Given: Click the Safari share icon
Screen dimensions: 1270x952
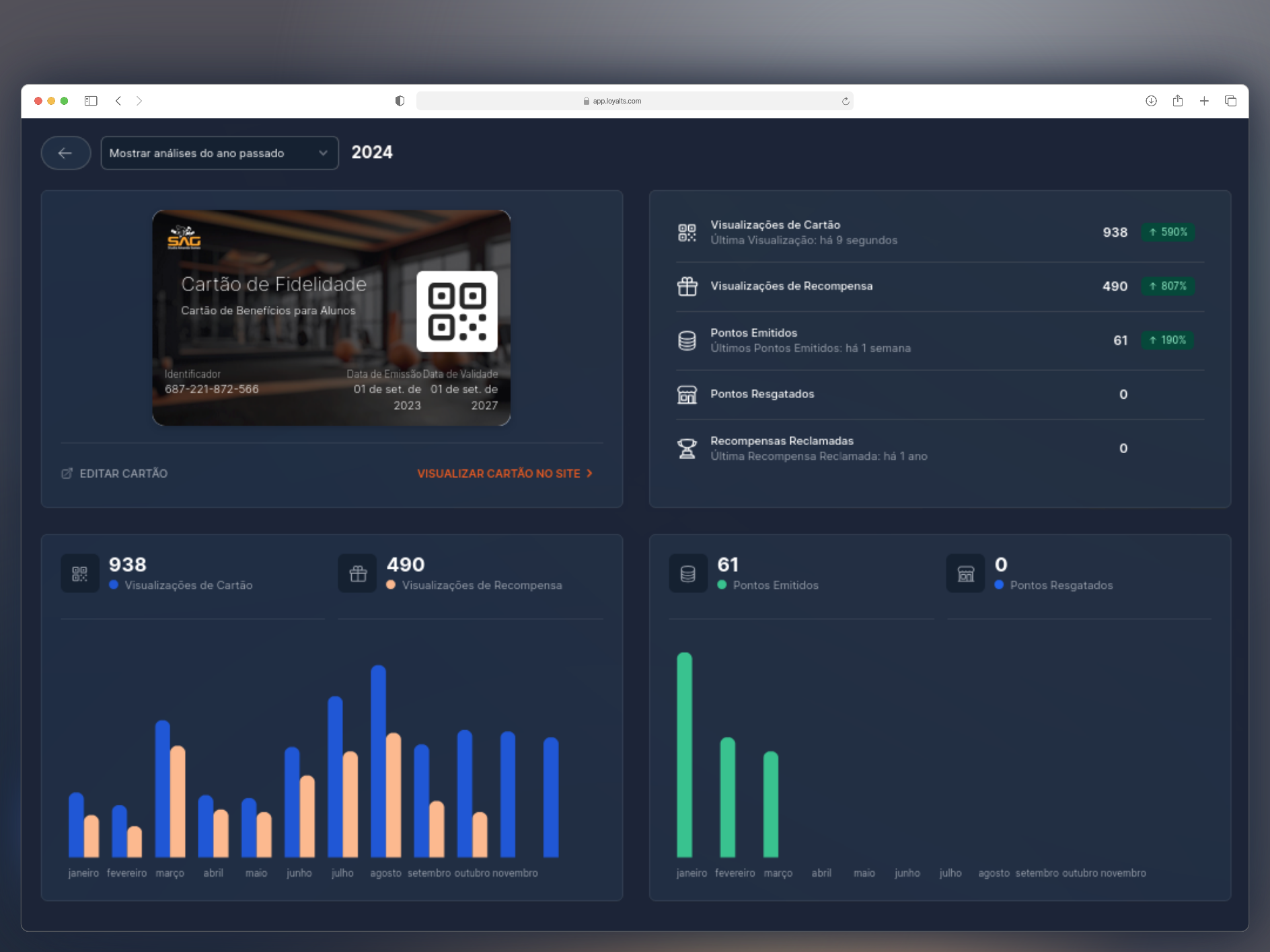Looking at the screenshot, I should [1177, 101].
